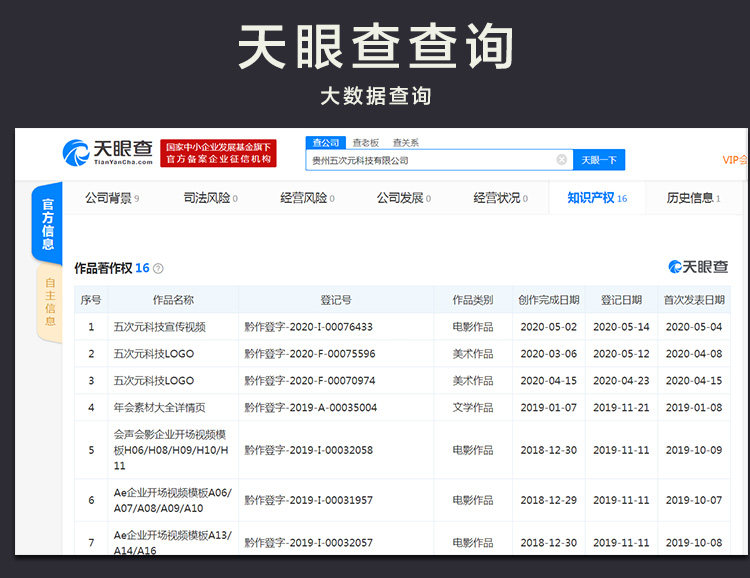
Task: Open the 公司背景 tab
Action: coord(112,198)
